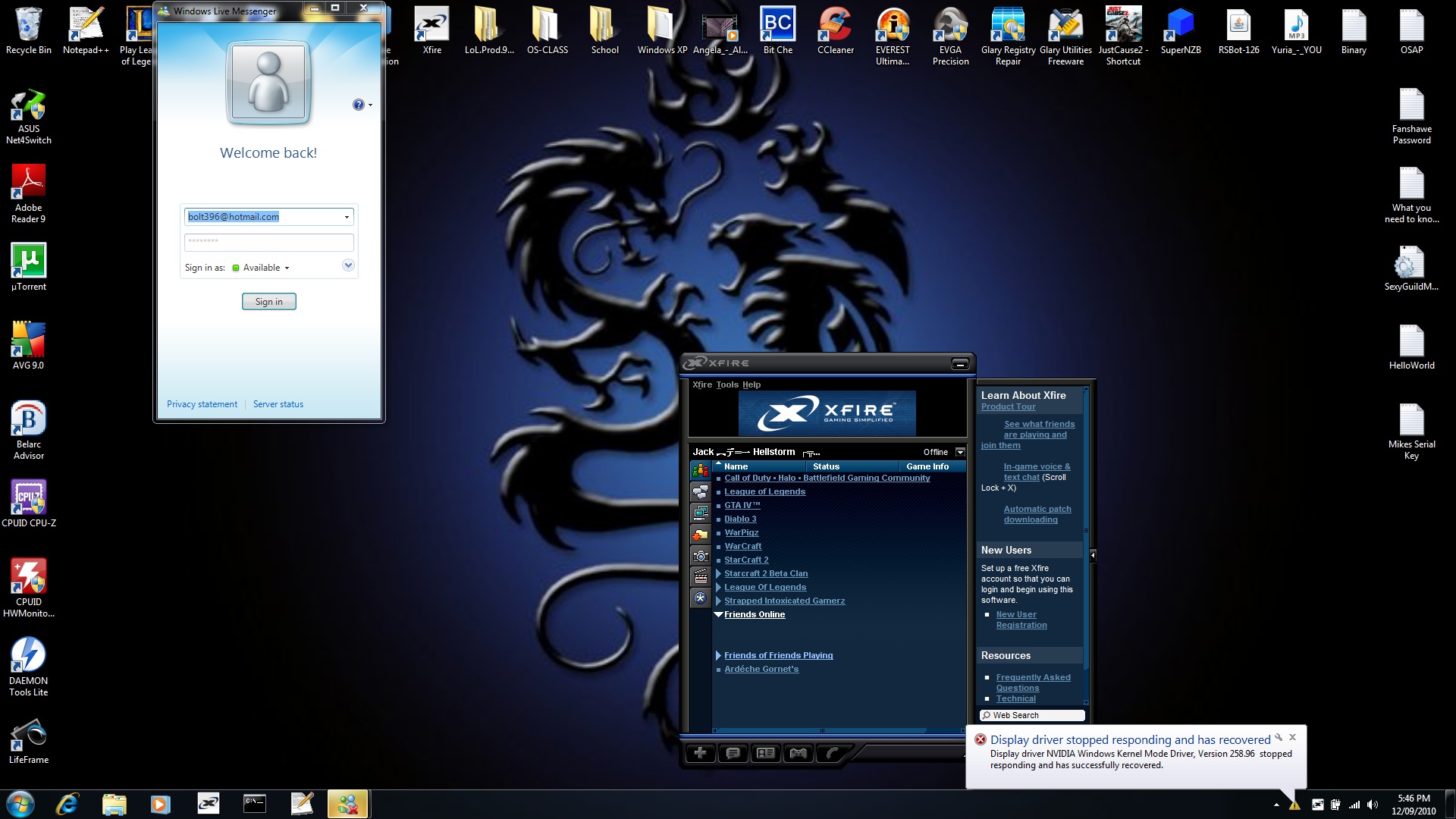Open µTorrent desktop shortcut

pos(28,268)
